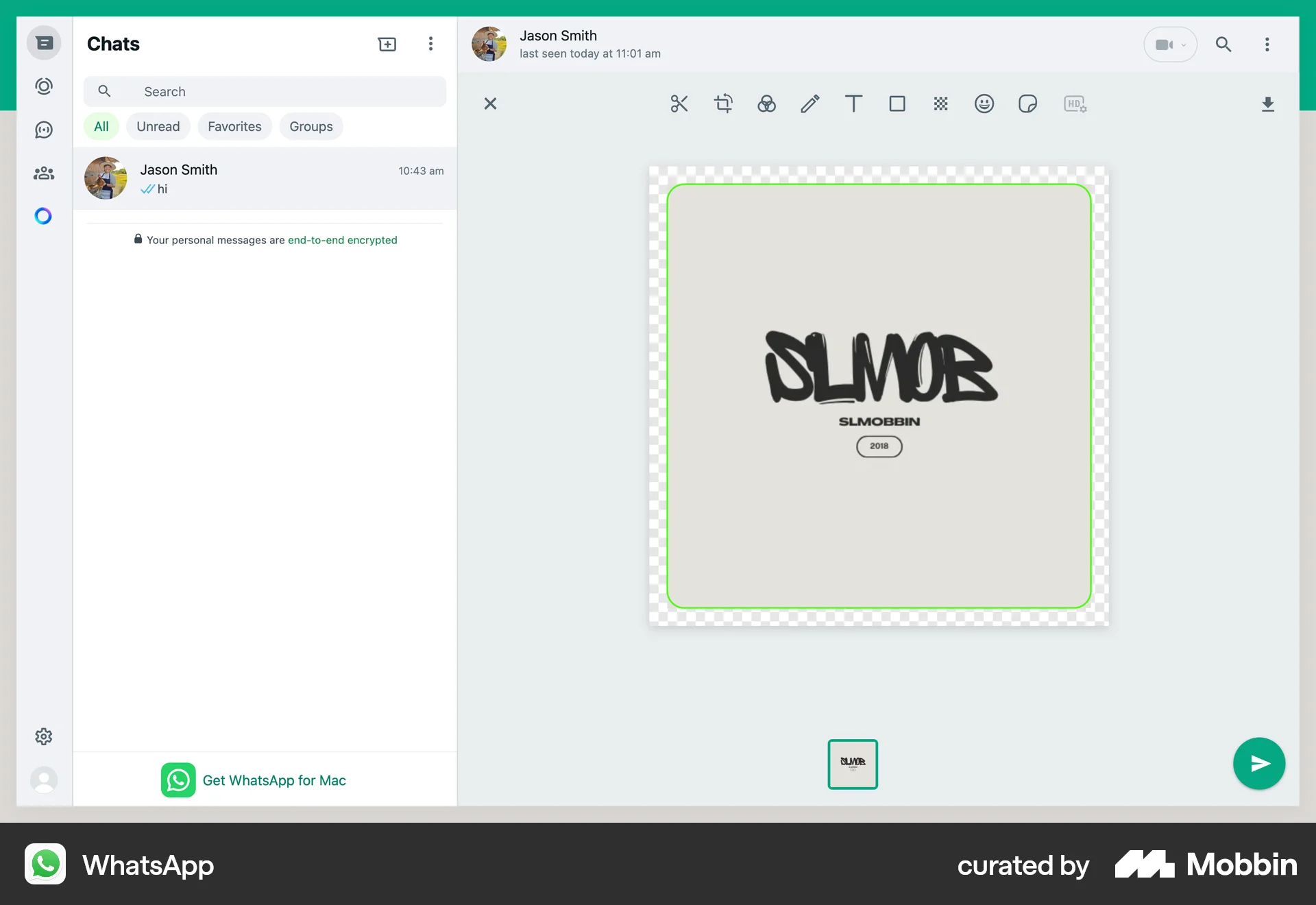This screenshot has width=1316, height=905.
Task: Select the SLMOB image thumbnail
Action: 852,764
